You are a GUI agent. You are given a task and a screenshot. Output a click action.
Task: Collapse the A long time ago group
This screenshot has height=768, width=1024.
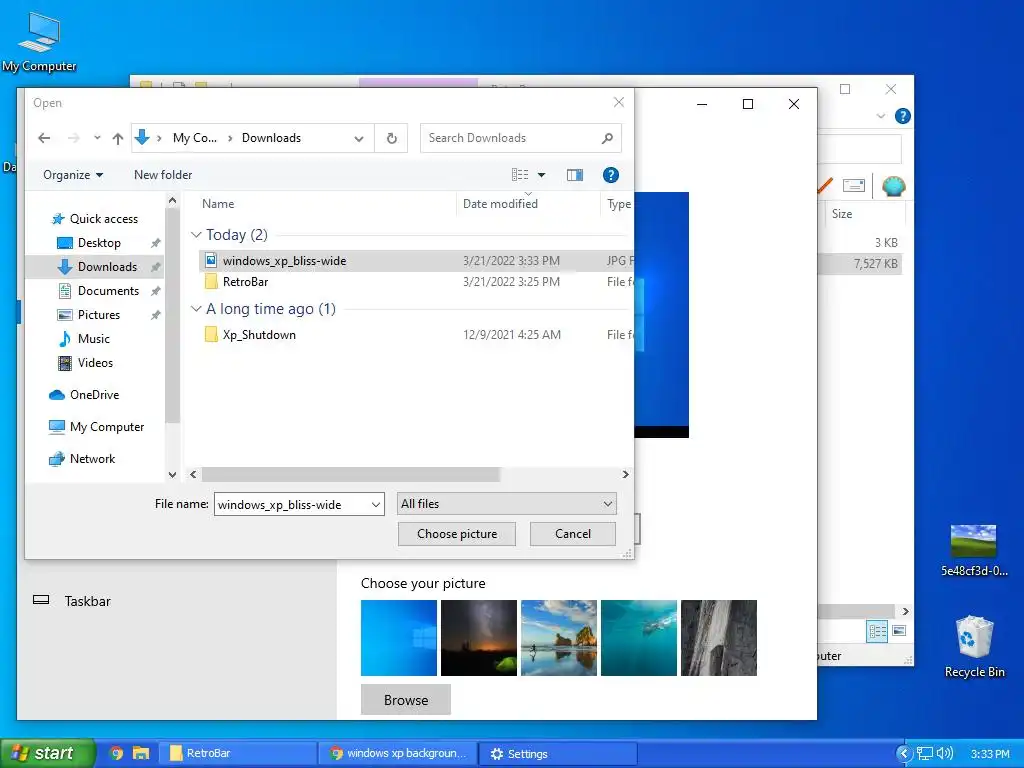coord(196,308)
